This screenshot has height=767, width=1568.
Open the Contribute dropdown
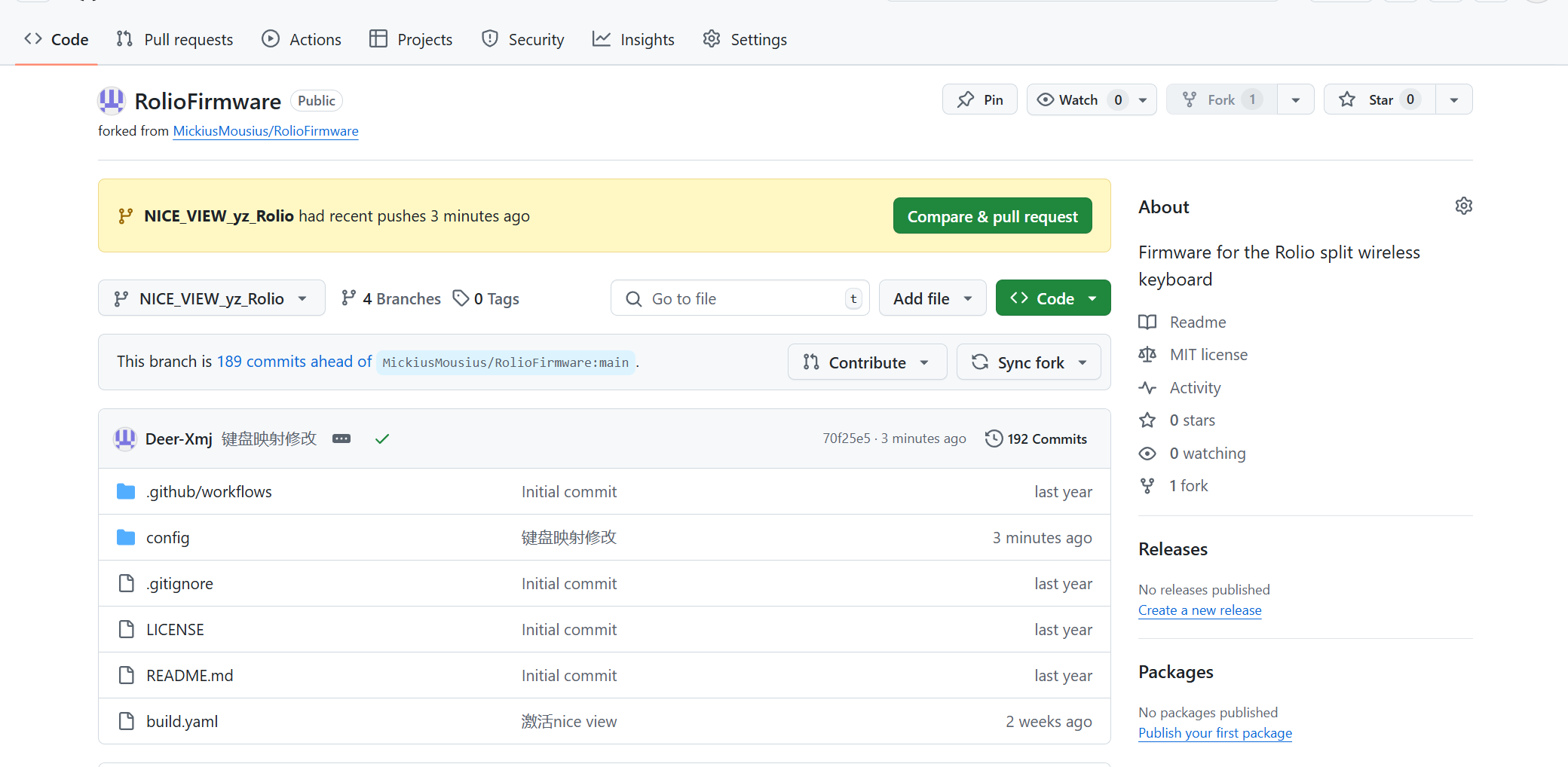tap(867, 362)
